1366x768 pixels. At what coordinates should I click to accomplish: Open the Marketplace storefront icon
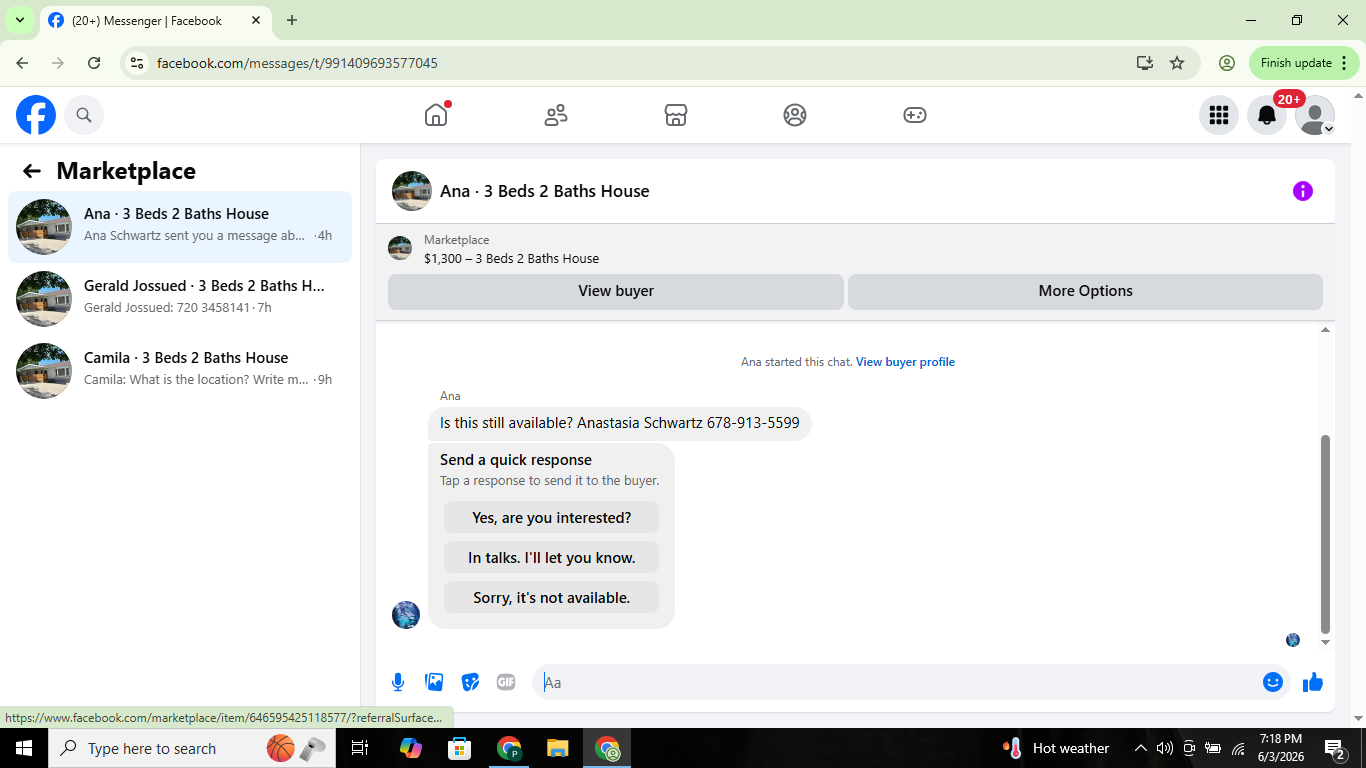(x=676, y=115)
